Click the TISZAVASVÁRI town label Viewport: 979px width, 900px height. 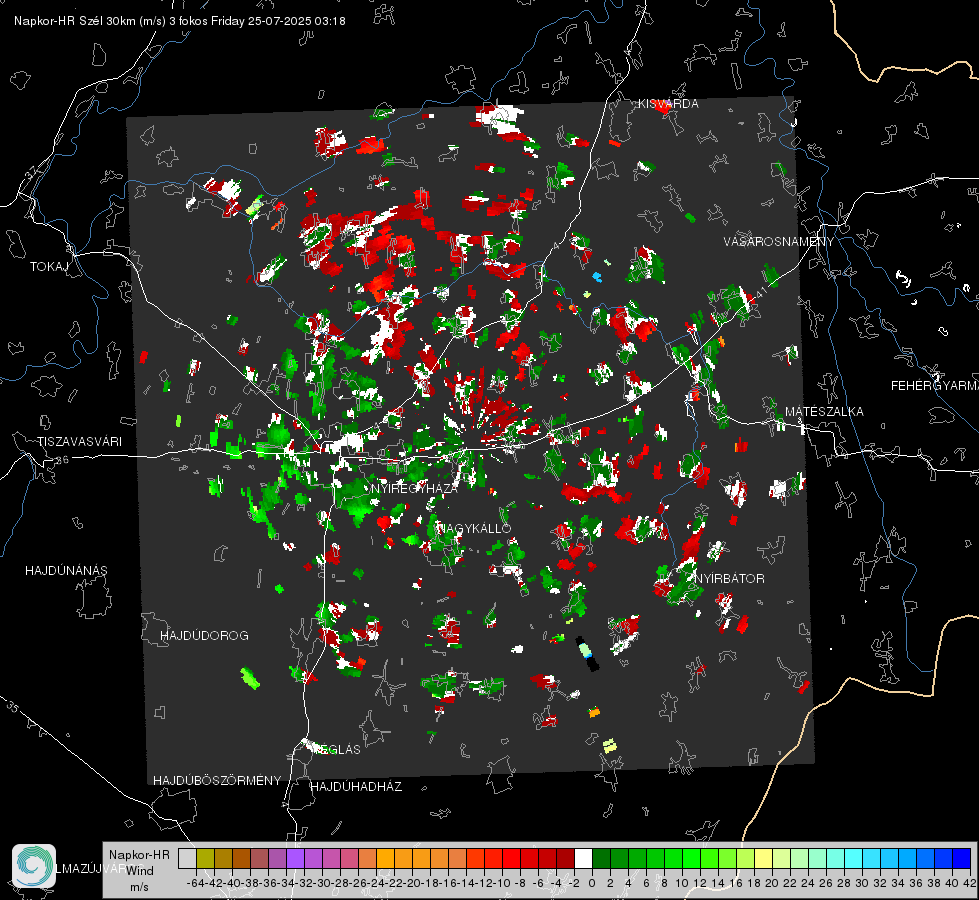79,442
